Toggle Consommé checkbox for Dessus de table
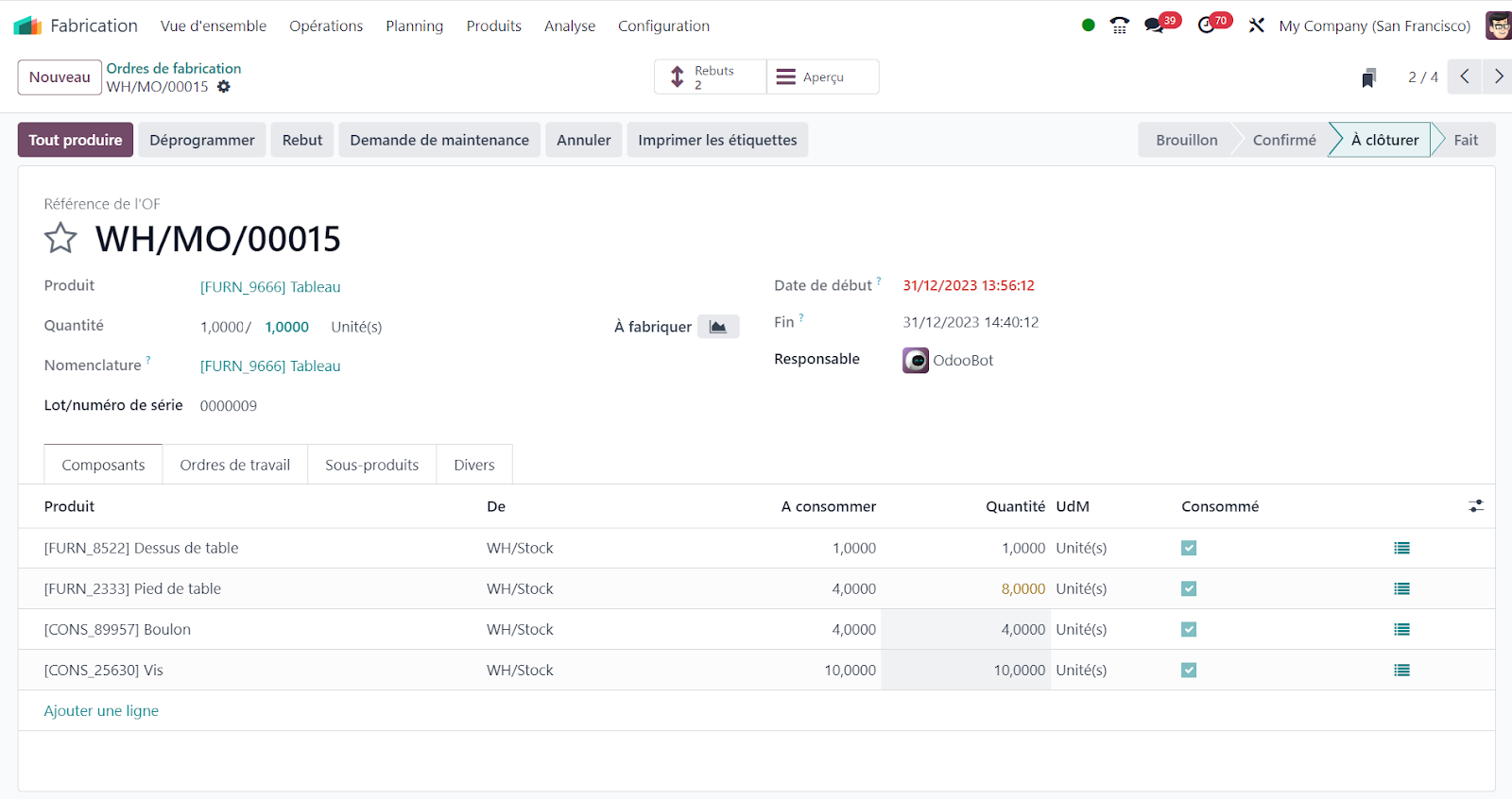This screenshot has width=1512, height=799. [x=1189, y=548]
